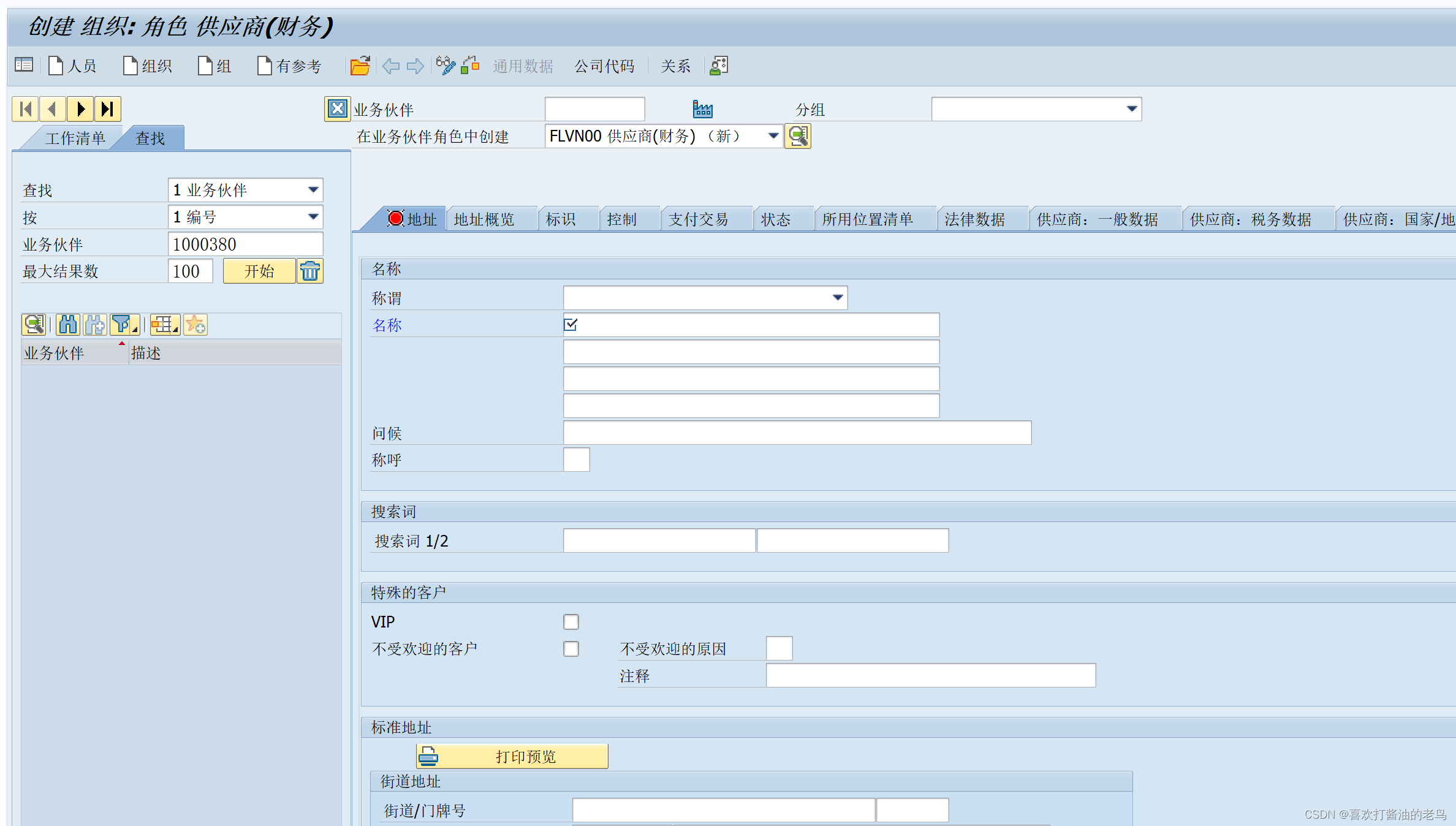Click the factory icon beside business partner field
Viewport: 1456px width, 826px height.
[x=702, y=108]
